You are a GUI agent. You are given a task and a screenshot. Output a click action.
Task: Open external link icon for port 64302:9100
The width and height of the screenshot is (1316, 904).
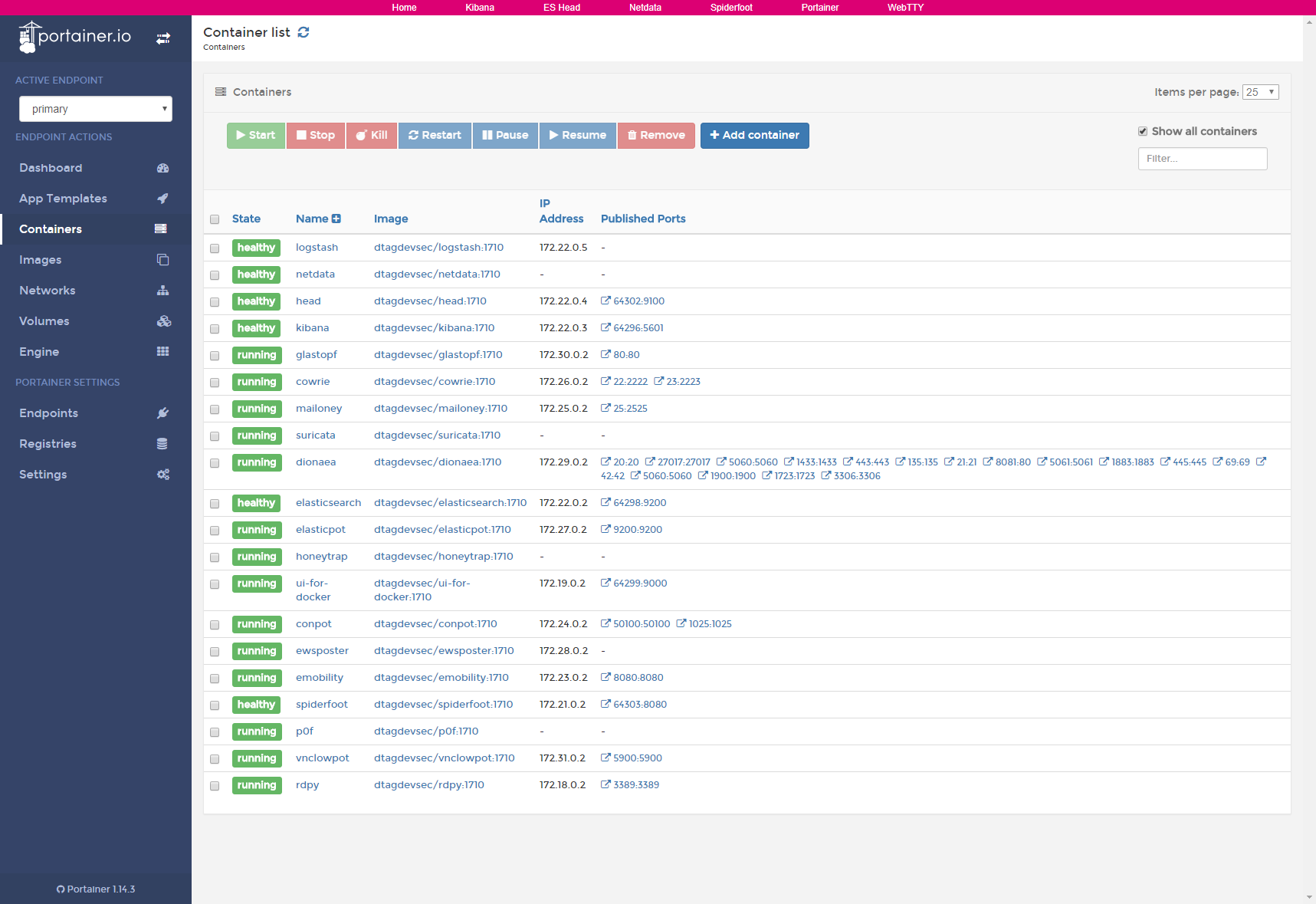click(x=605, y=301)
